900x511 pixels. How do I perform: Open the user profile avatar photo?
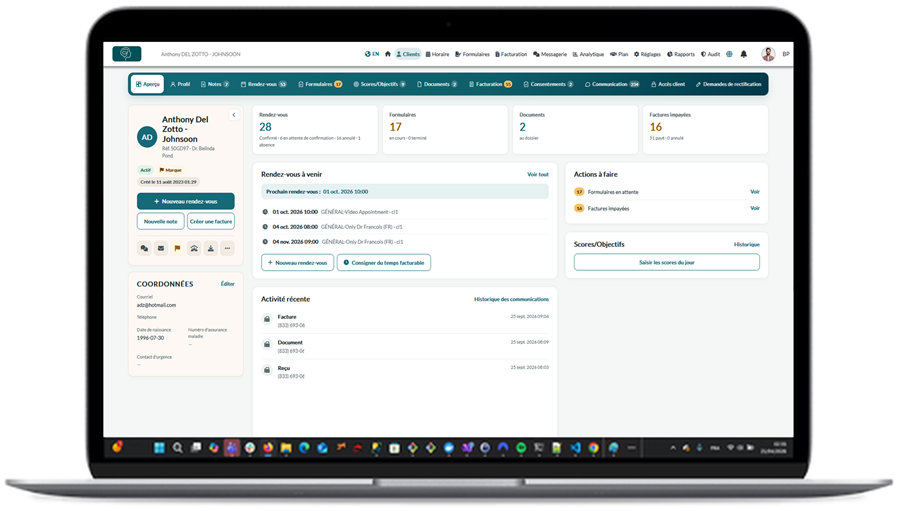(768, 54)
